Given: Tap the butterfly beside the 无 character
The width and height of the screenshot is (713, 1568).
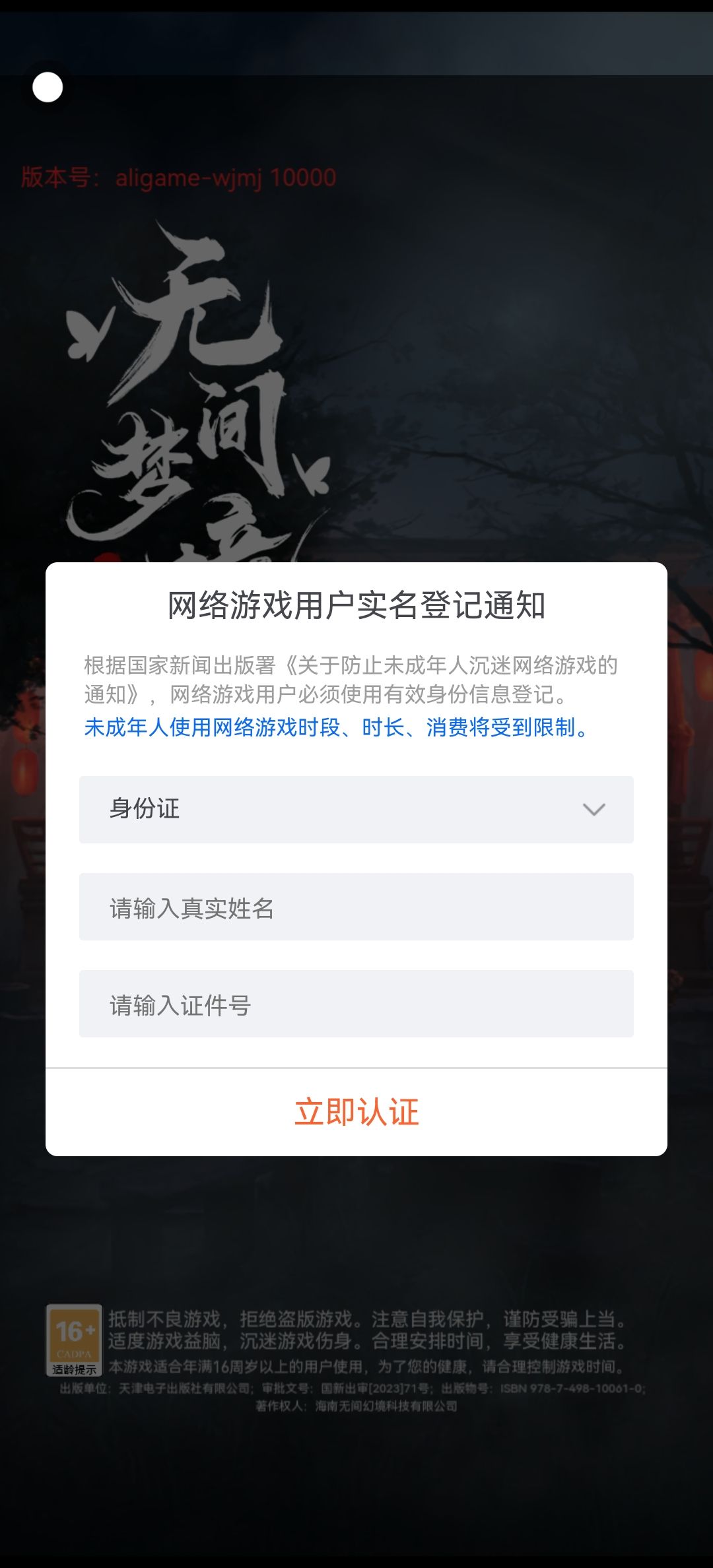Looking at the screenshot, I should [84, 335].
